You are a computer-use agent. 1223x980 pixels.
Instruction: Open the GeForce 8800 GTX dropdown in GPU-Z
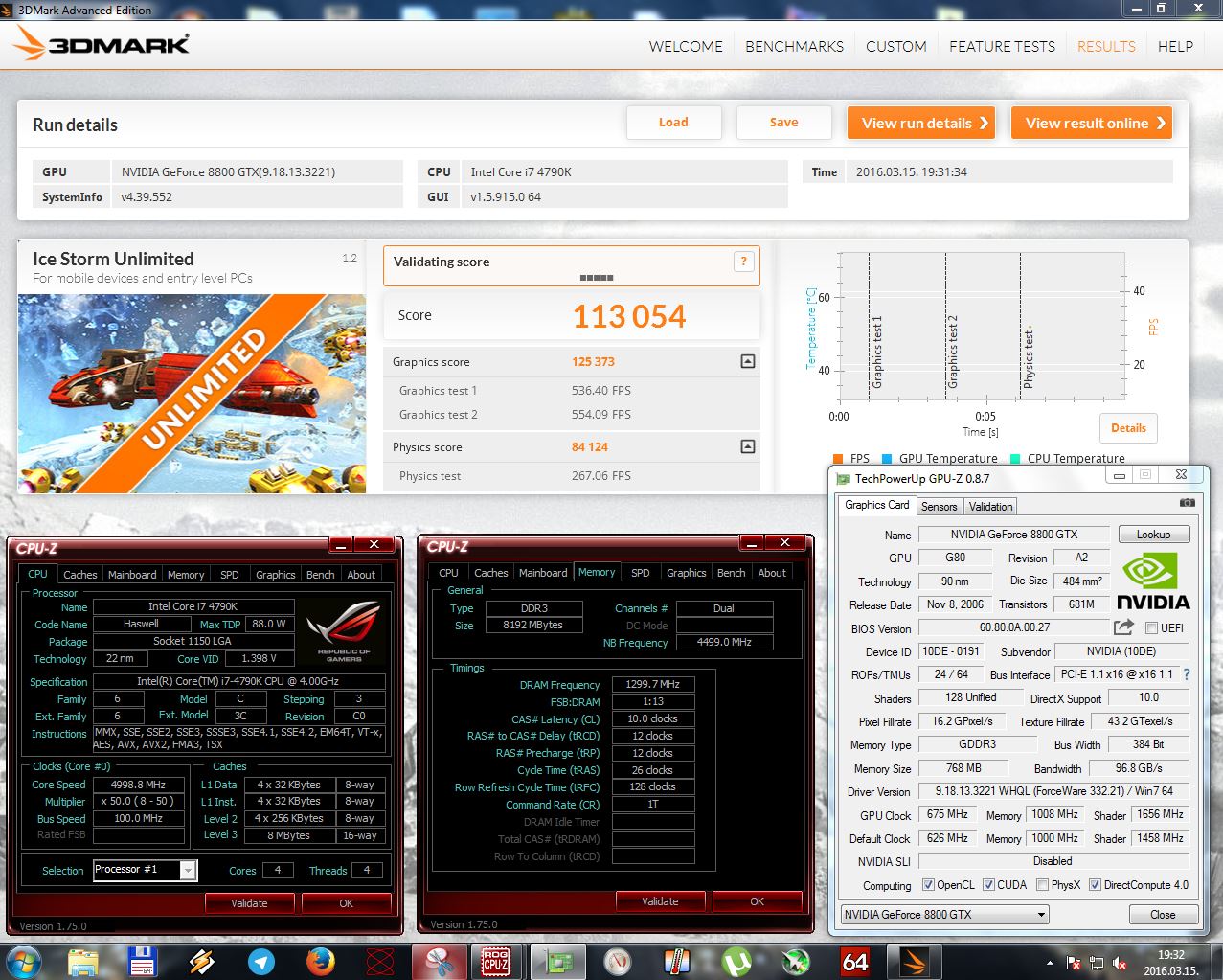[945, 915]
